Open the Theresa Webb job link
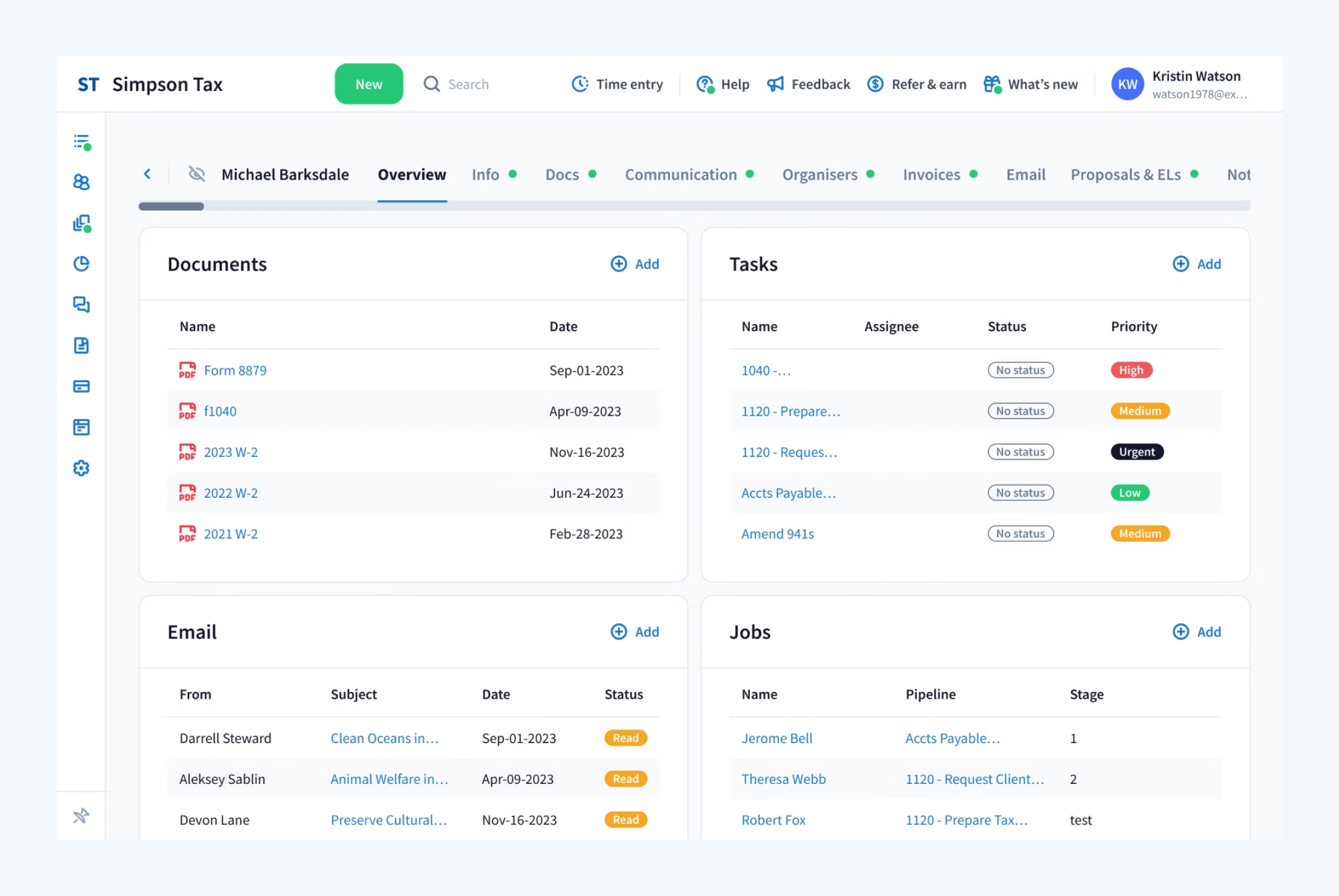This screenshot has height=896, width=1339. pos(783,779)
